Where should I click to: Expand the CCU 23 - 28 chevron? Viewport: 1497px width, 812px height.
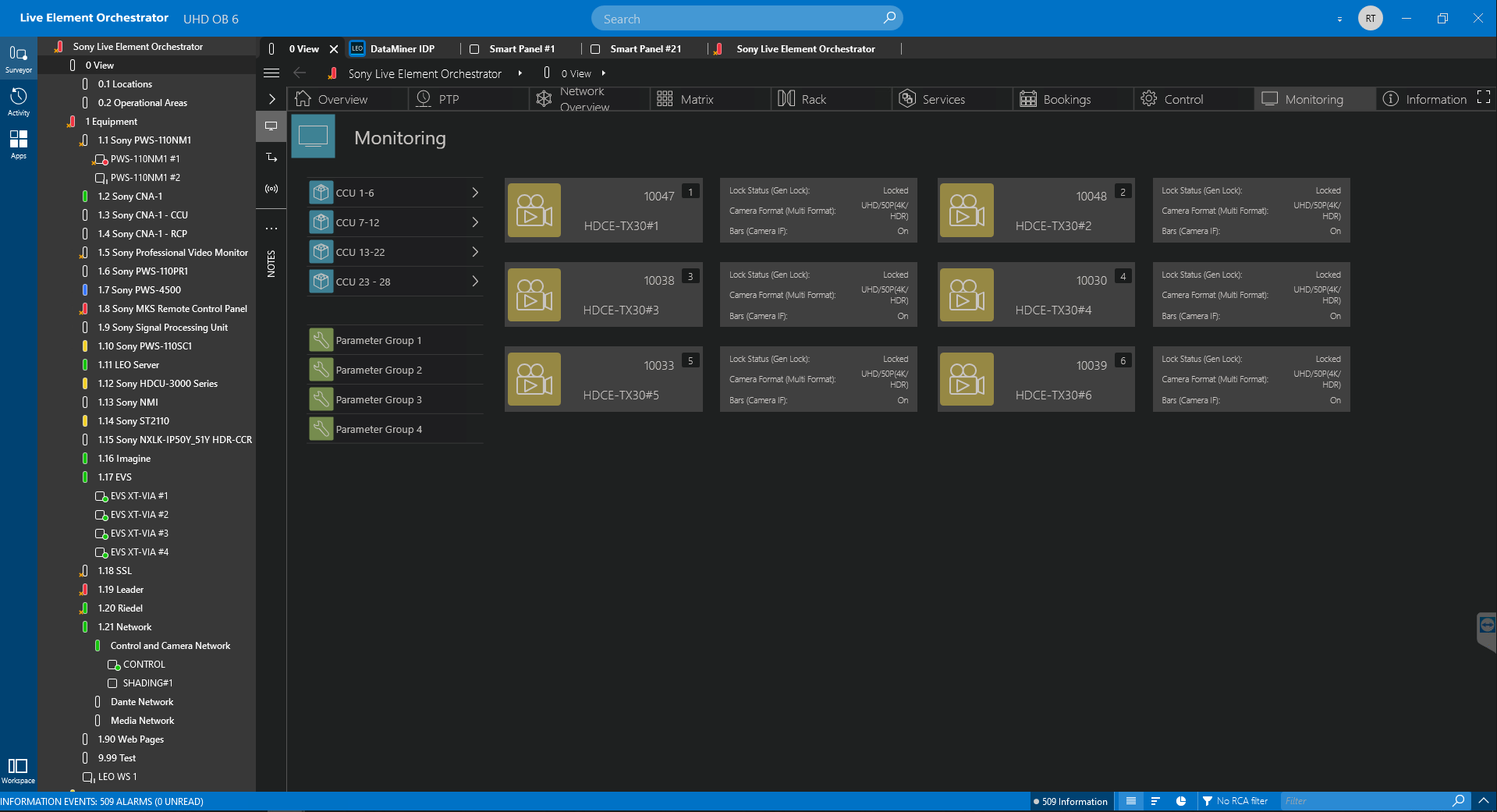(474, 282)
